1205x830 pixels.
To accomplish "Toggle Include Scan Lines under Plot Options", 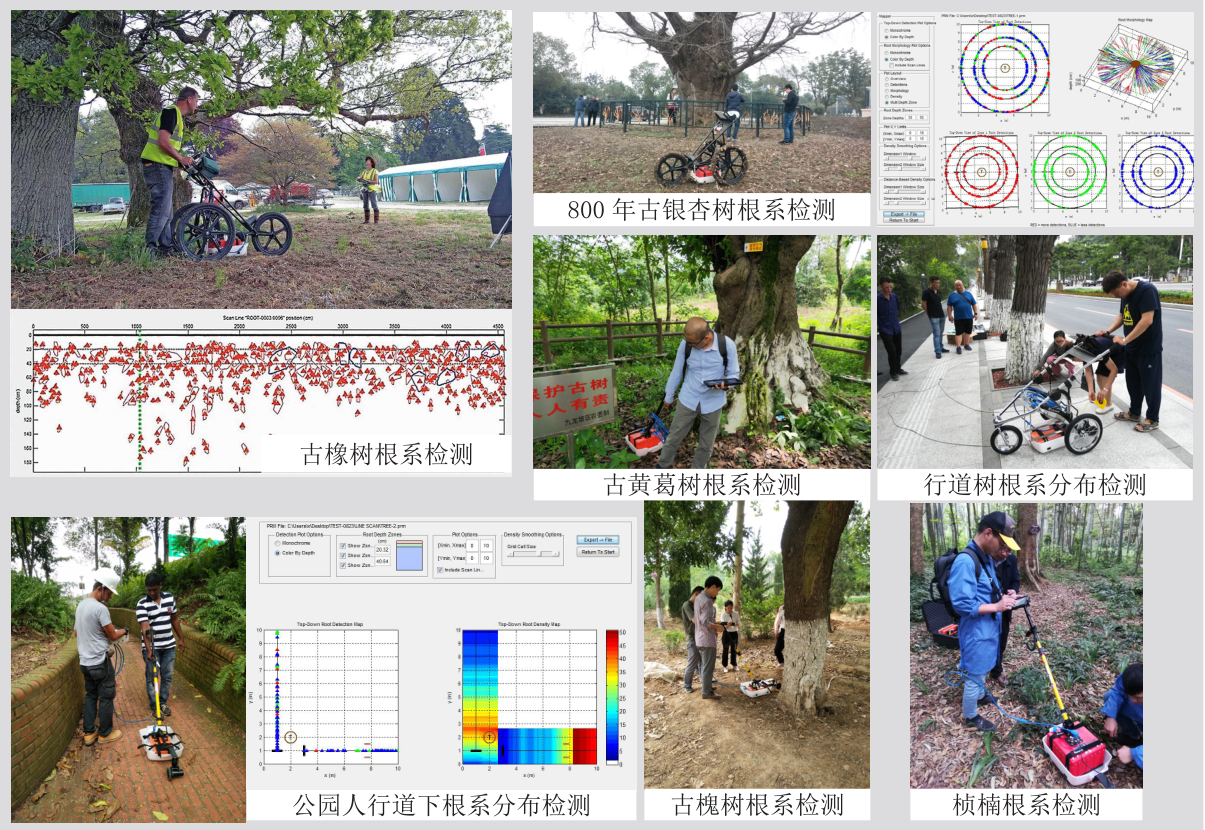I will (x=440, y=570).
